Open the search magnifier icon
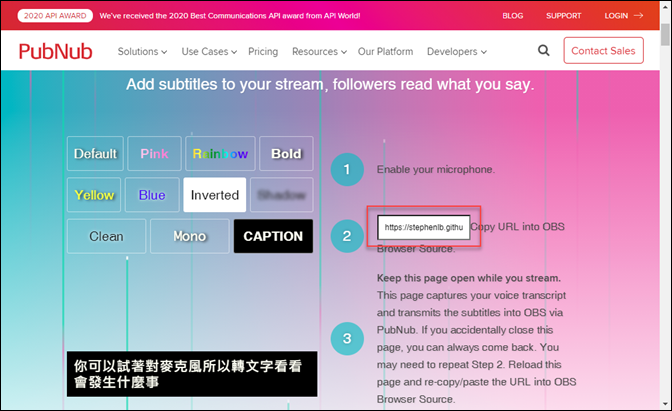Viewport: 672px width, 411px height. tap(543, 51)
